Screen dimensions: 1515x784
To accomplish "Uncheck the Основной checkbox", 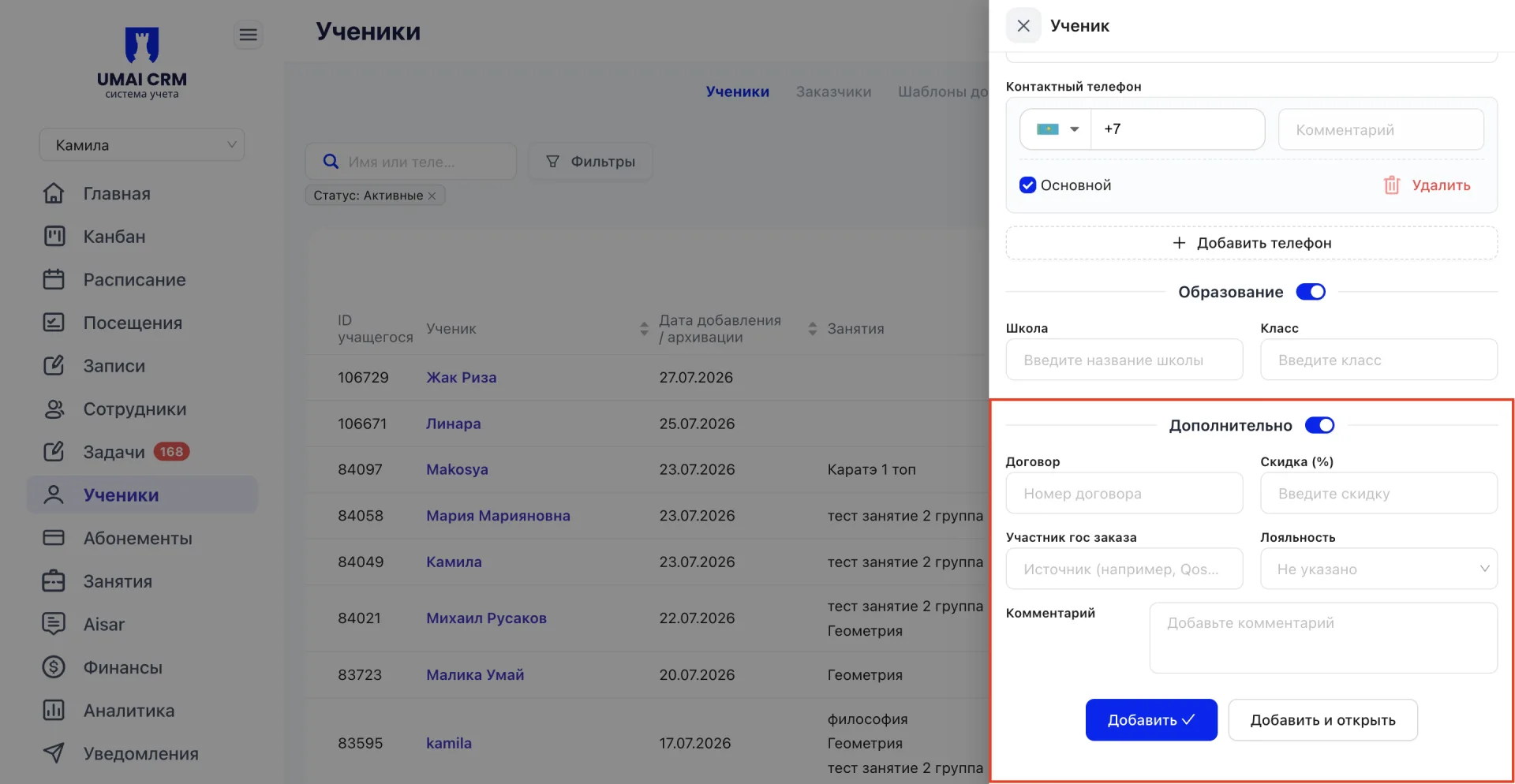I will tap(1027, 185).
